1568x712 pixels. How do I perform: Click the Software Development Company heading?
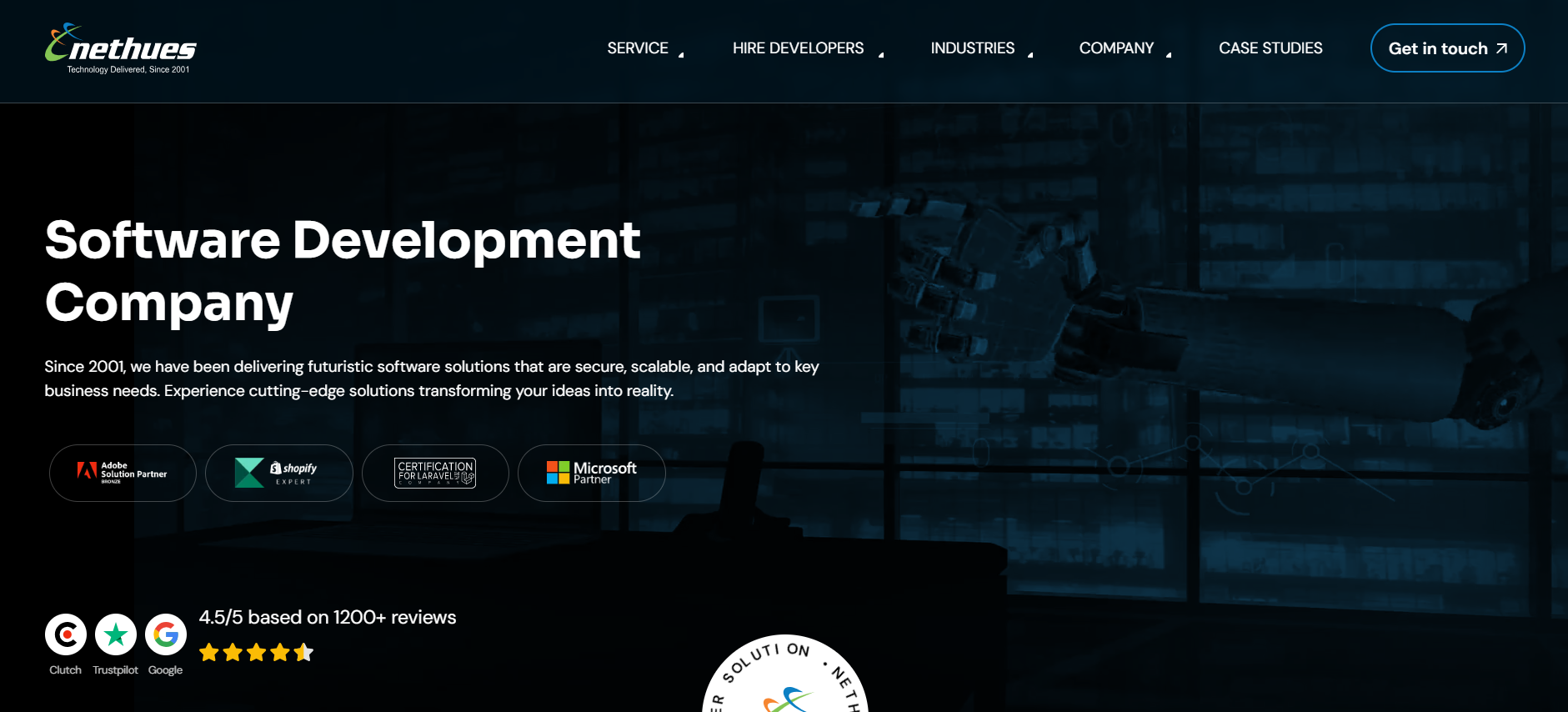(343, 271)
